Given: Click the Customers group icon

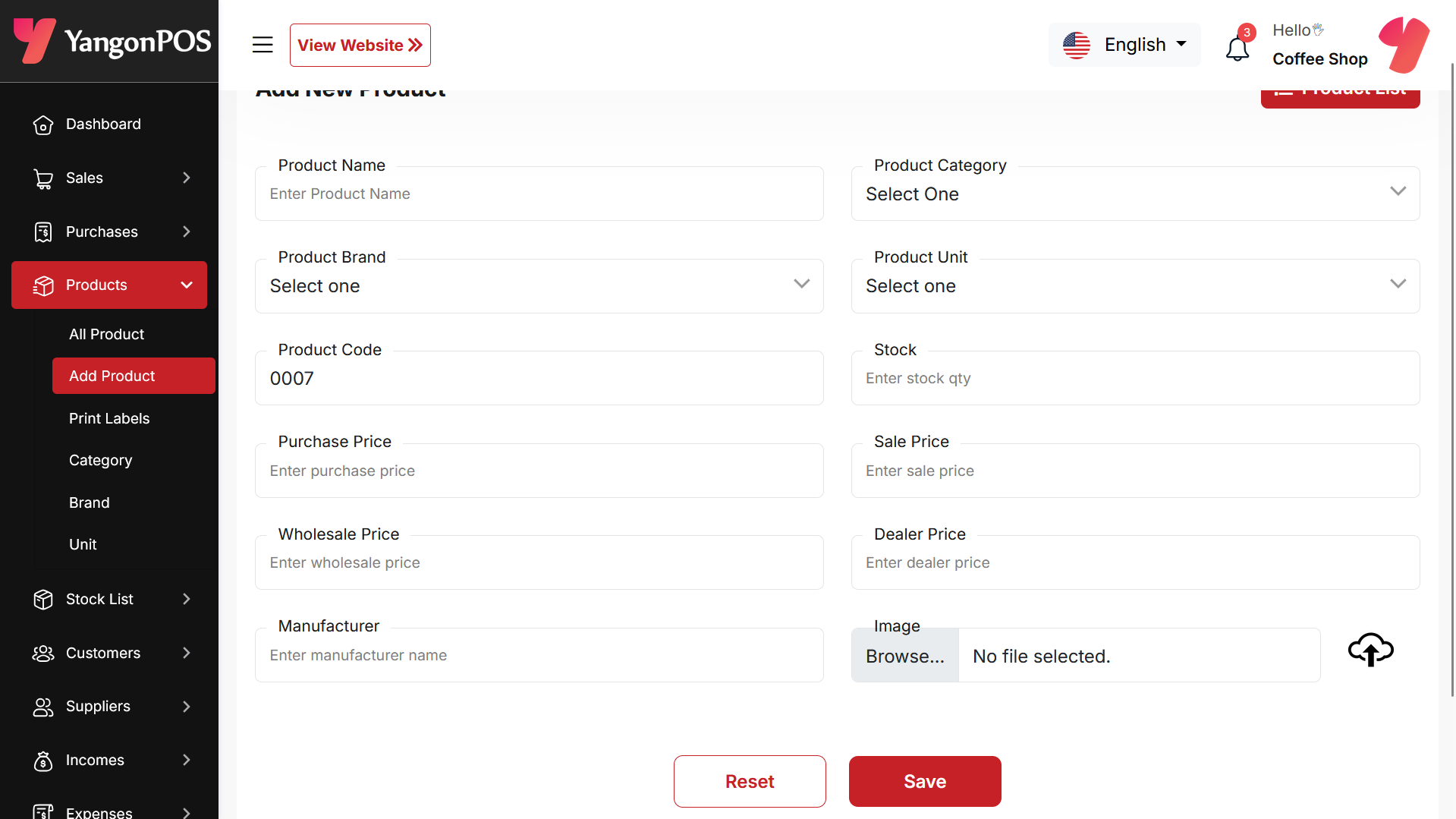Looking at the screenshot, I should coord(43,654).
